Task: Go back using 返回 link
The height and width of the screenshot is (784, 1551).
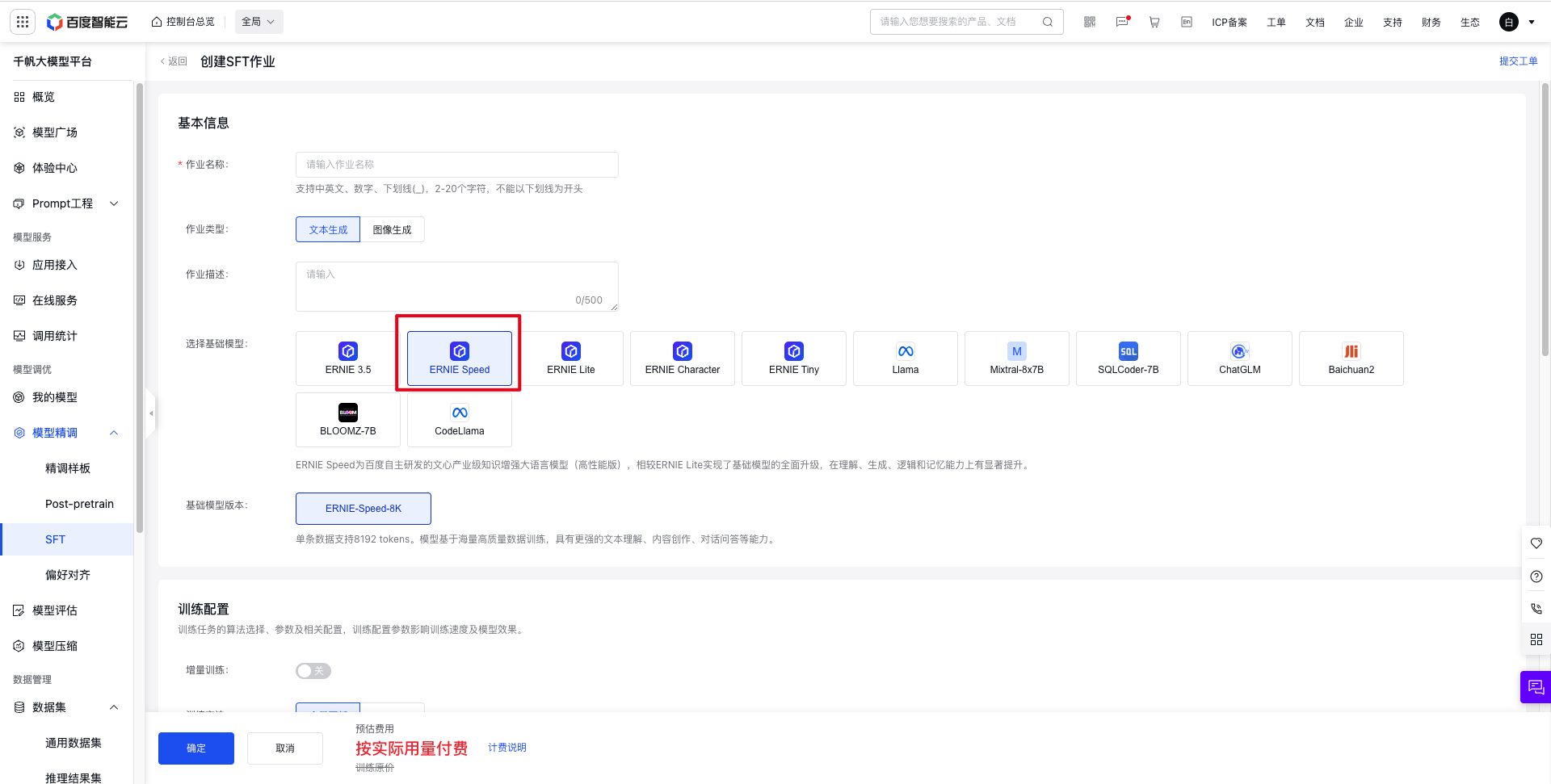Action: (174, 61)
